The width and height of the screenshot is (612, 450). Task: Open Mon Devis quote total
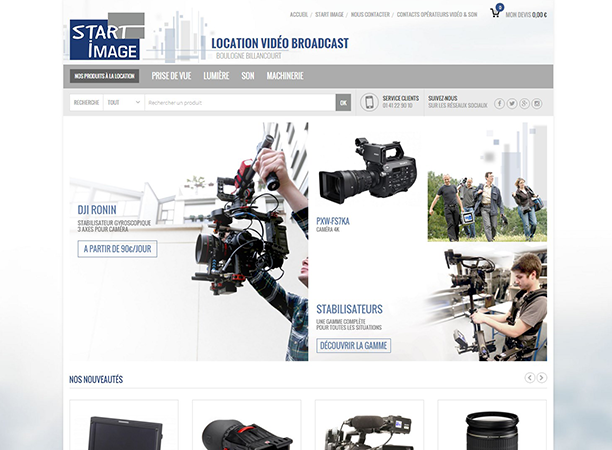[526, 15]
